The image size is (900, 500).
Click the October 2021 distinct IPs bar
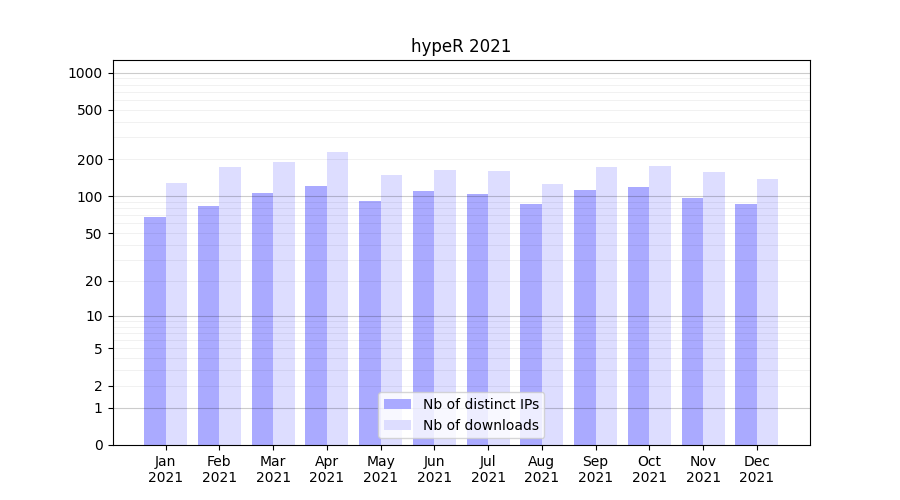(638, 315)
